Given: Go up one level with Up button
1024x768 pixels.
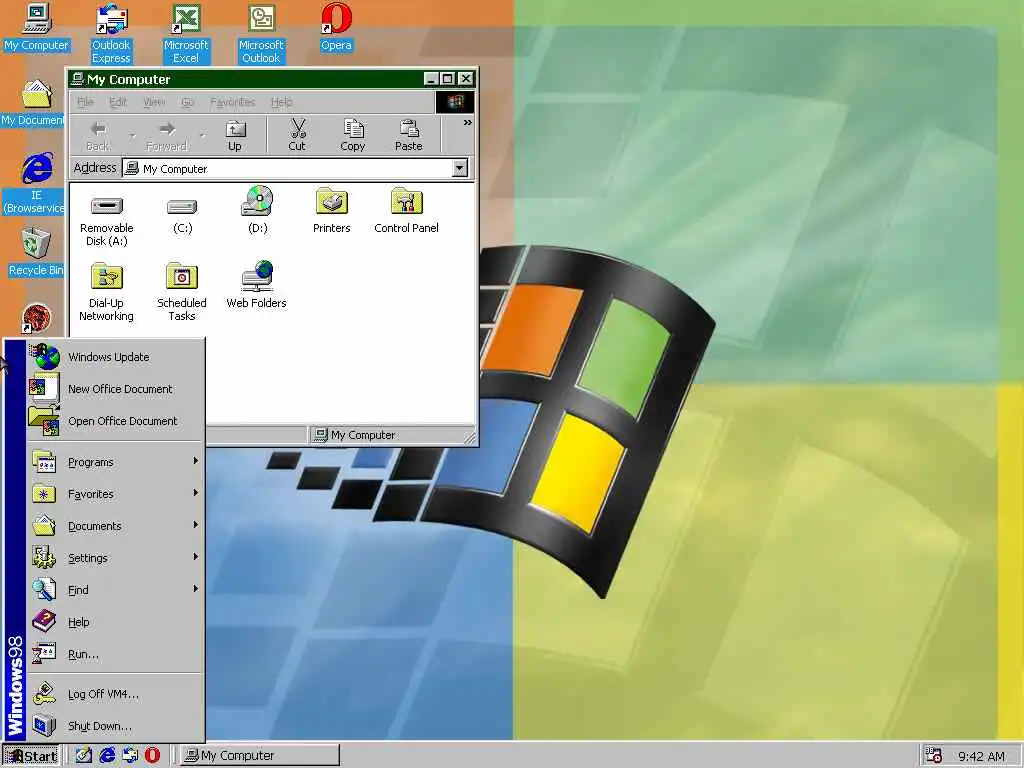Looking at the screenshot, I should click(x=234, y=135).
